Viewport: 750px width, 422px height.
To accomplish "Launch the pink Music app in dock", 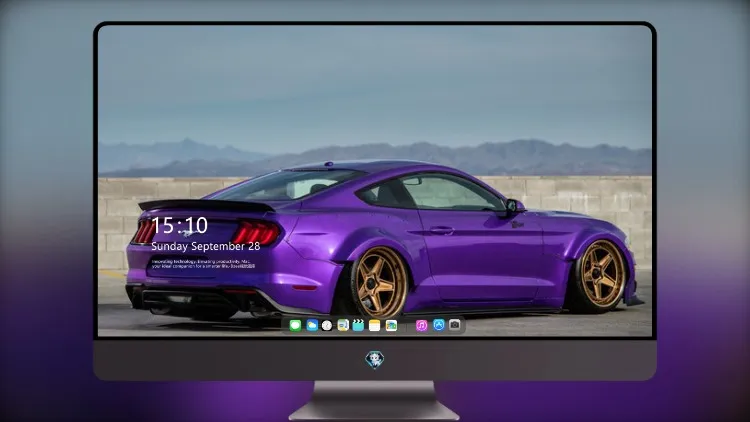I will click(421, 325).
